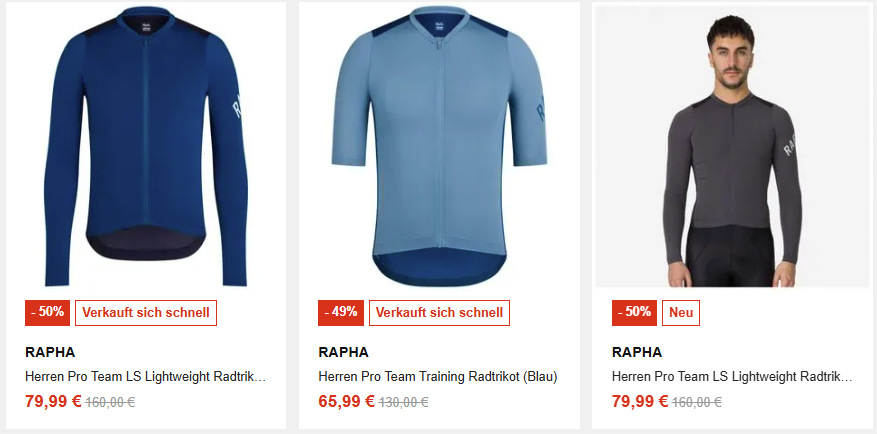Click the 'Neu' label on grey jersey
This screenshot has width=877, height=434.
point(681,313)
